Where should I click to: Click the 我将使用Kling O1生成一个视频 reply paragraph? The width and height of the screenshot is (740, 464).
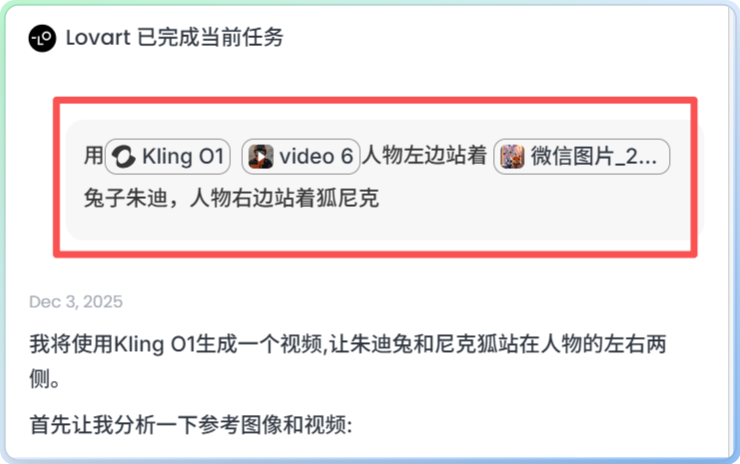click(x=348, y=362)
